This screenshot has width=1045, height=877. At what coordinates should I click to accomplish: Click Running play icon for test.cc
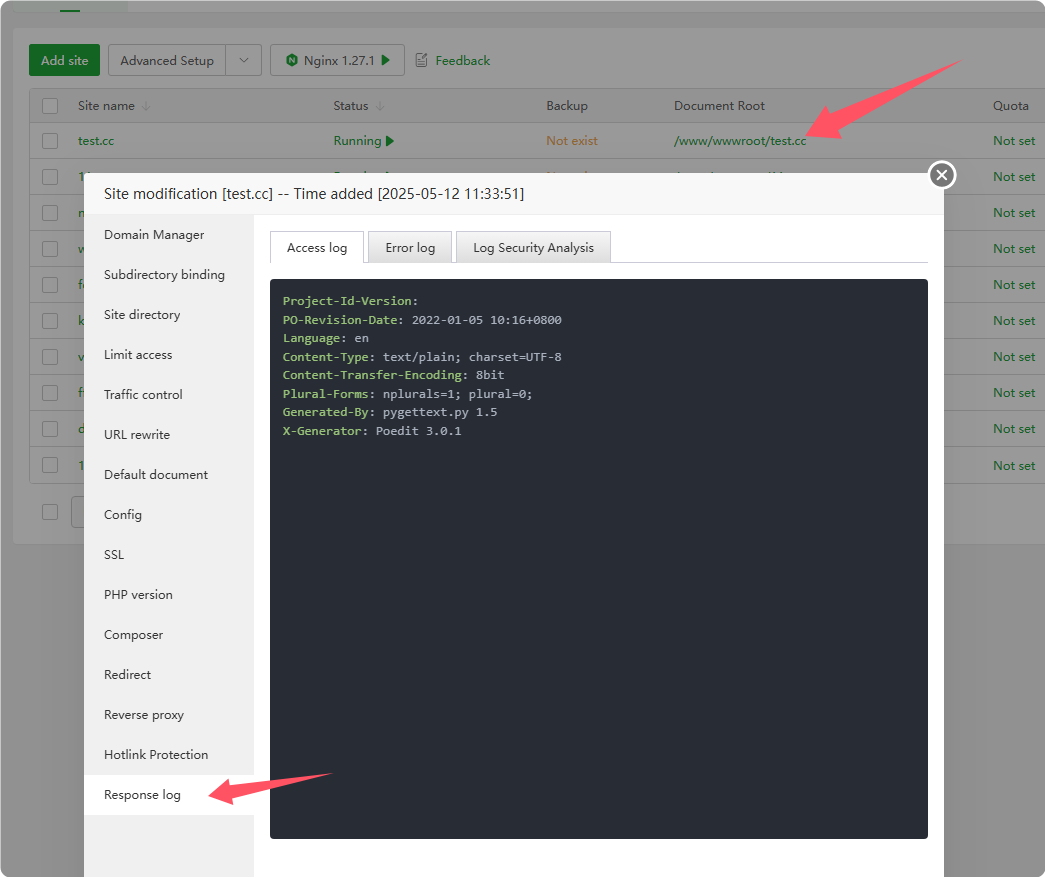tap(390, 141)
